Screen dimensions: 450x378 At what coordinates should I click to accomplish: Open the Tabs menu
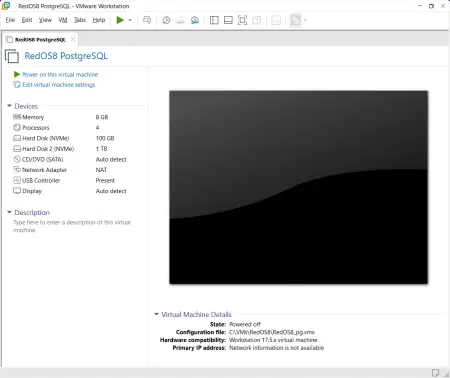point(80,20)
